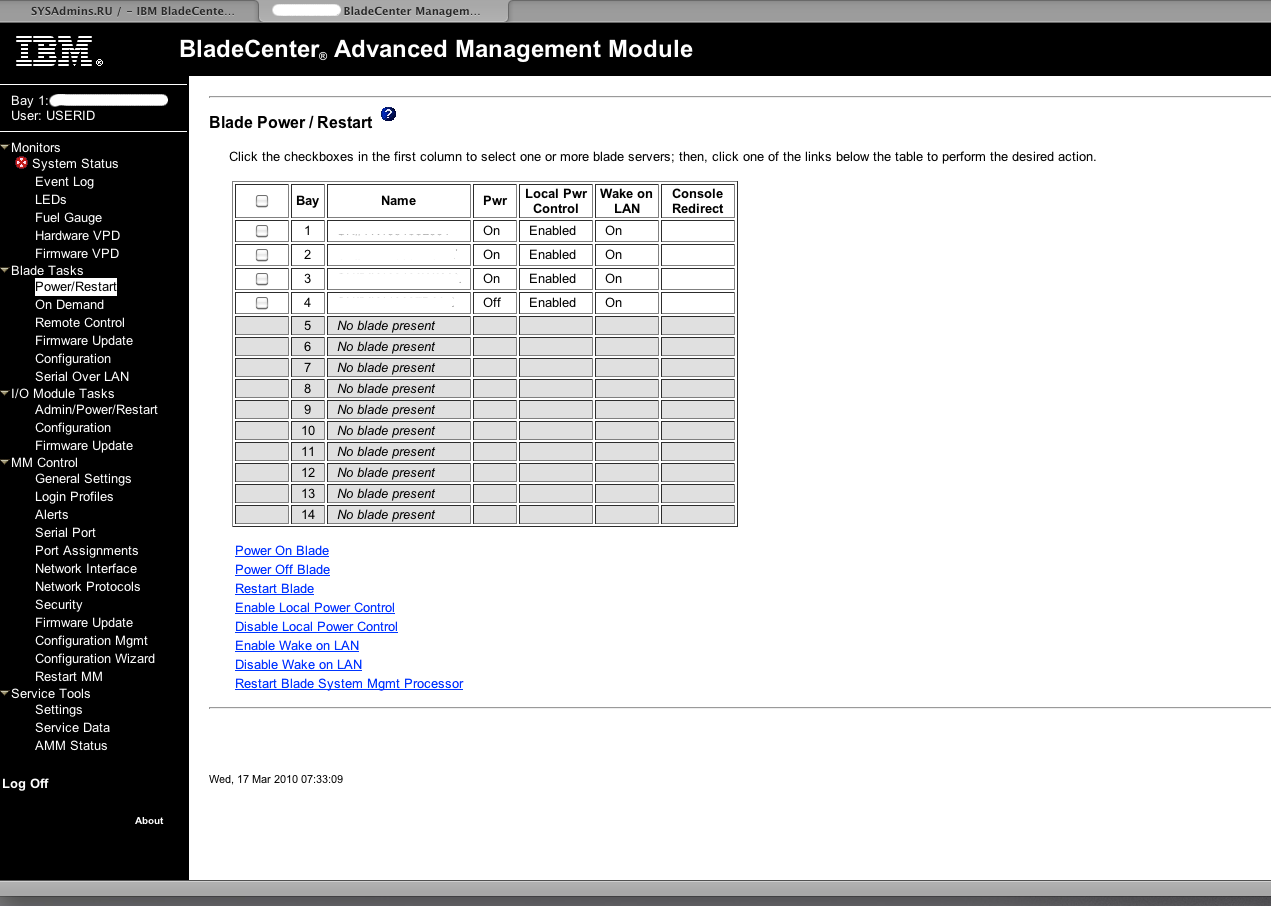The width and height of the screenshot is (1271, 906).
Task: Open Firmware Update under Blade Tasks
Action: point(84,341)
